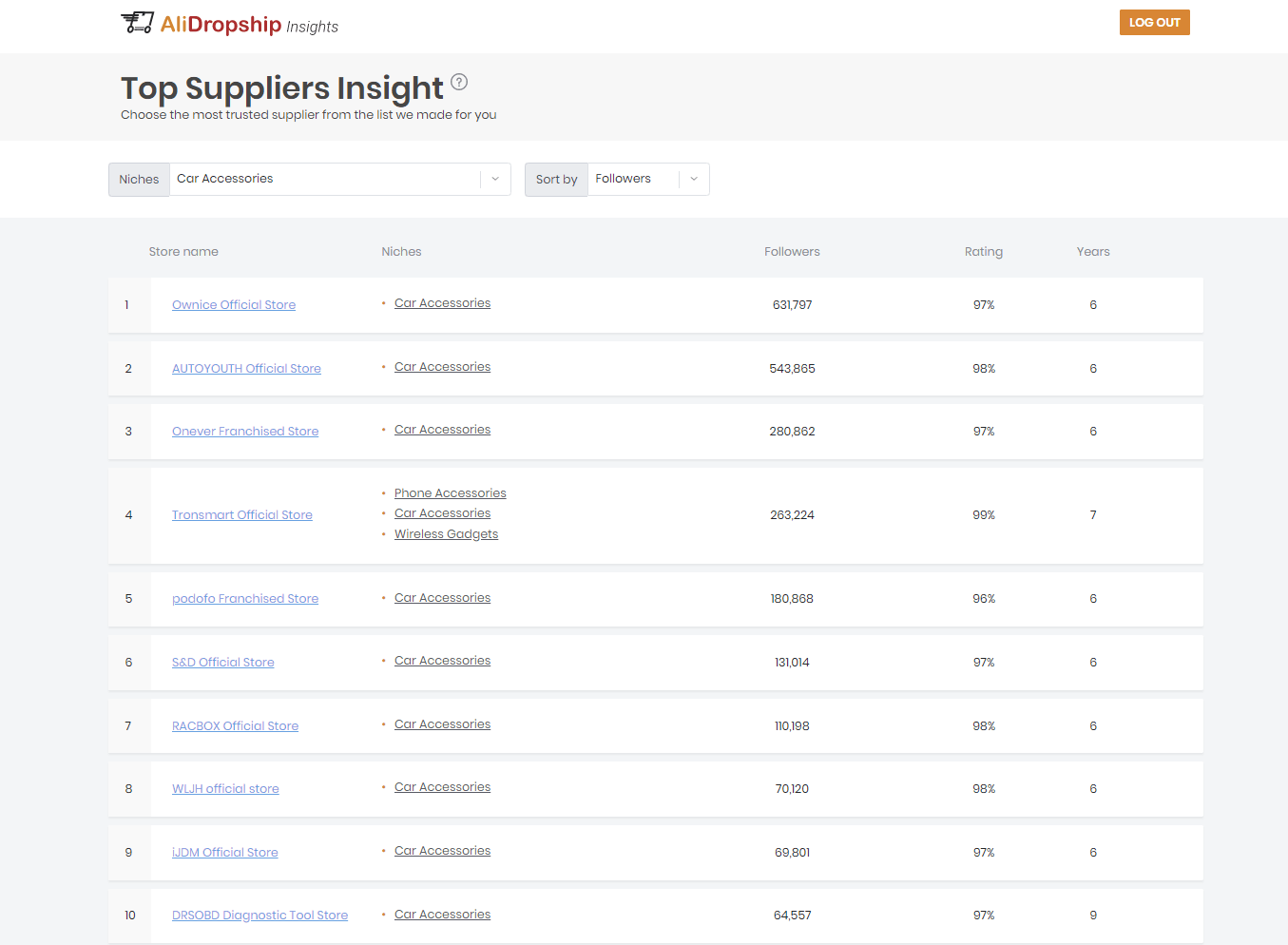Open the Niches dropdown chevron
1288x945 pixels.
coord(494,179)
